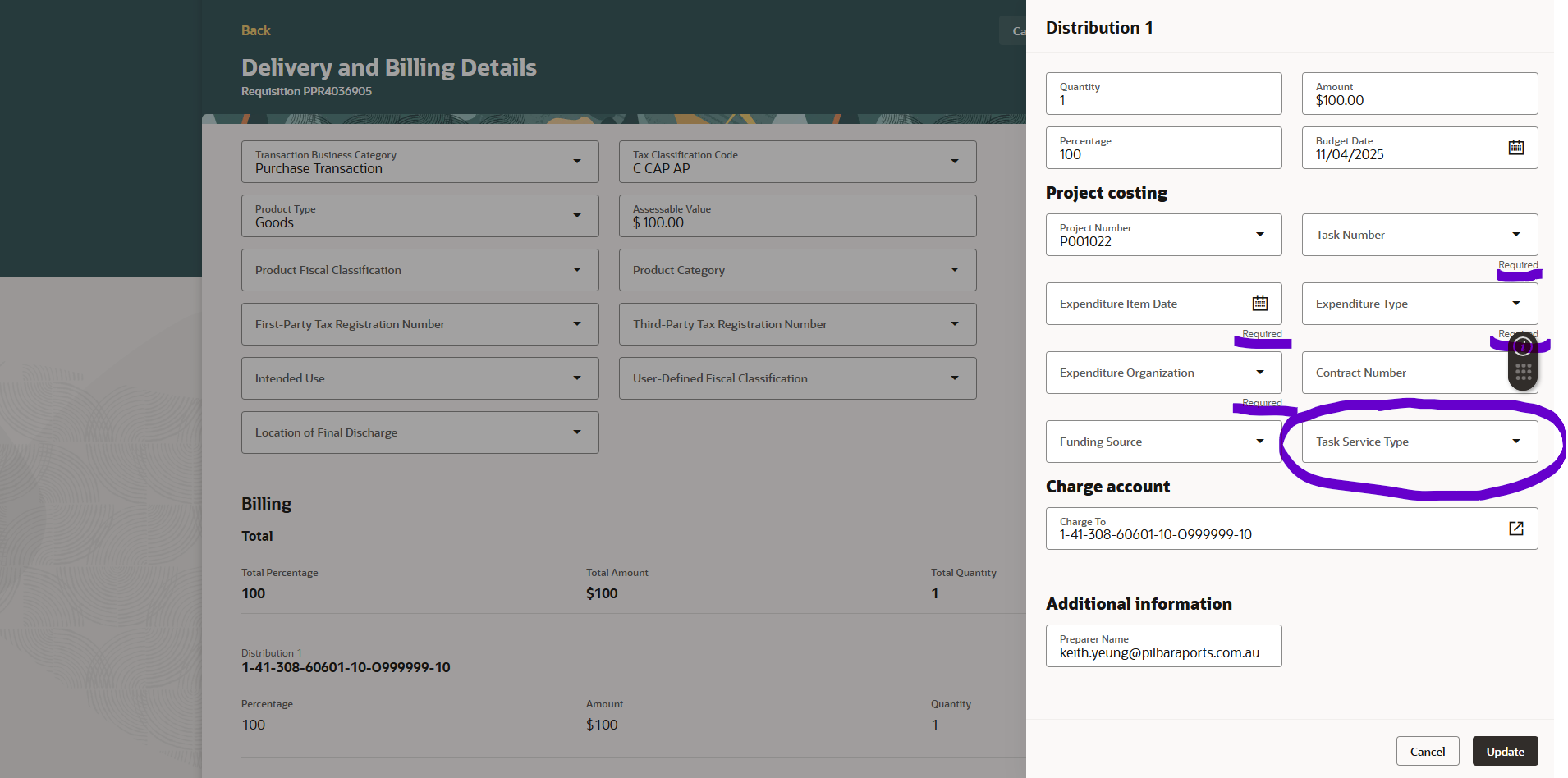The height and width of the screenshot is (778, 1568).
Task: Expand the Expenditure Organization dropdown
Action: [1260, 372]
